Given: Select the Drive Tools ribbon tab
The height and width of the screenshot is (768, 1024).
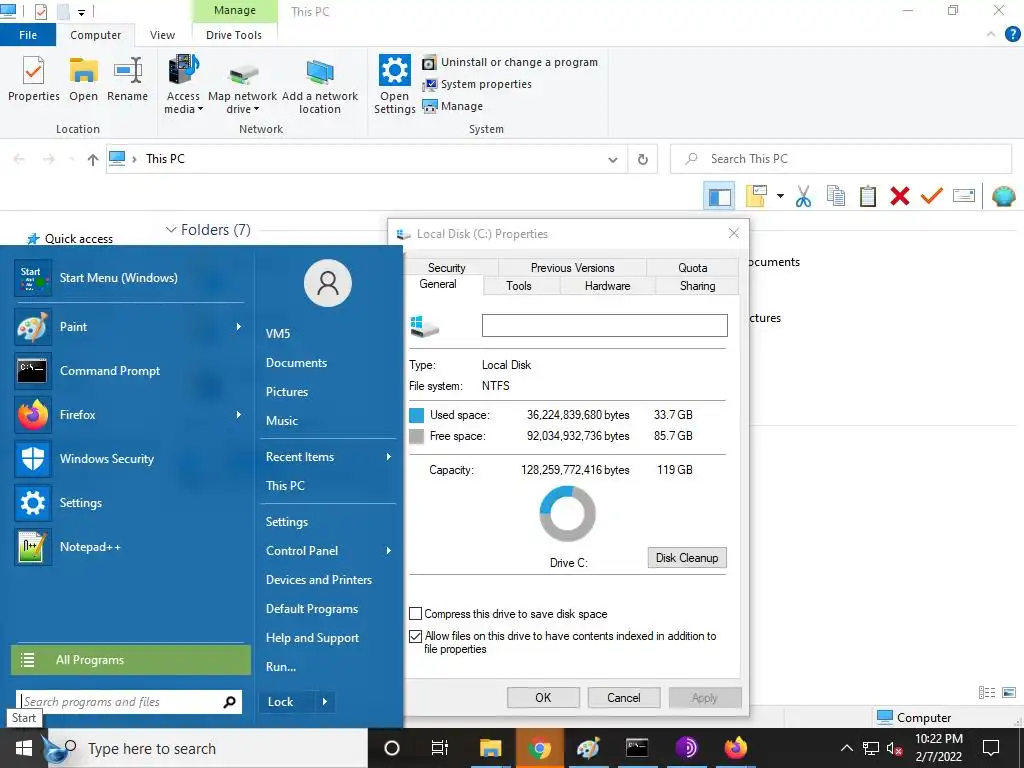Looking at the screenshot, I should [x=234, y=35].
